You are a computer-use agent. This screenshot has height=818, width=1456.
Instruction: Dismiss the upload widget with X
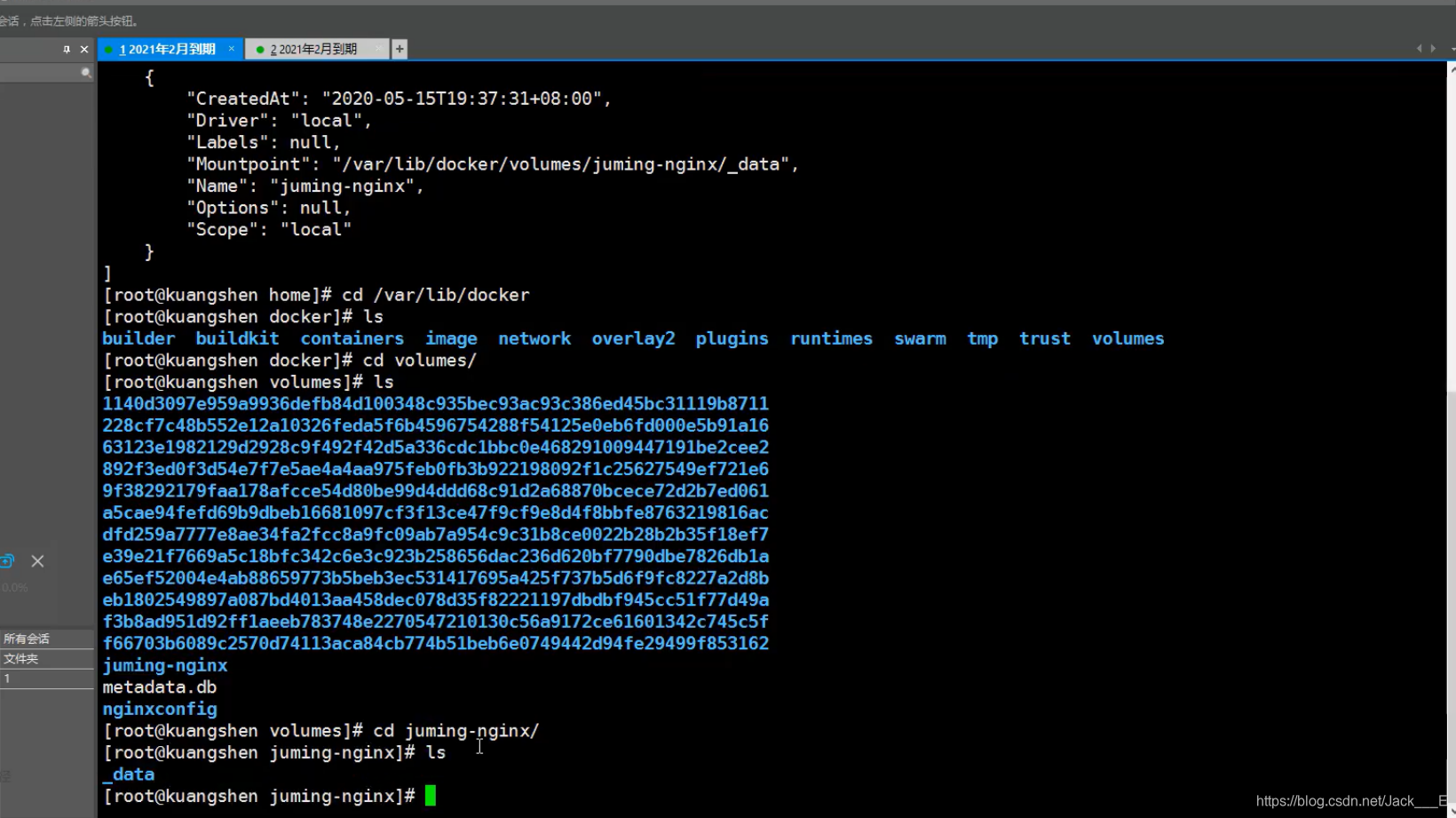(37, 561)
